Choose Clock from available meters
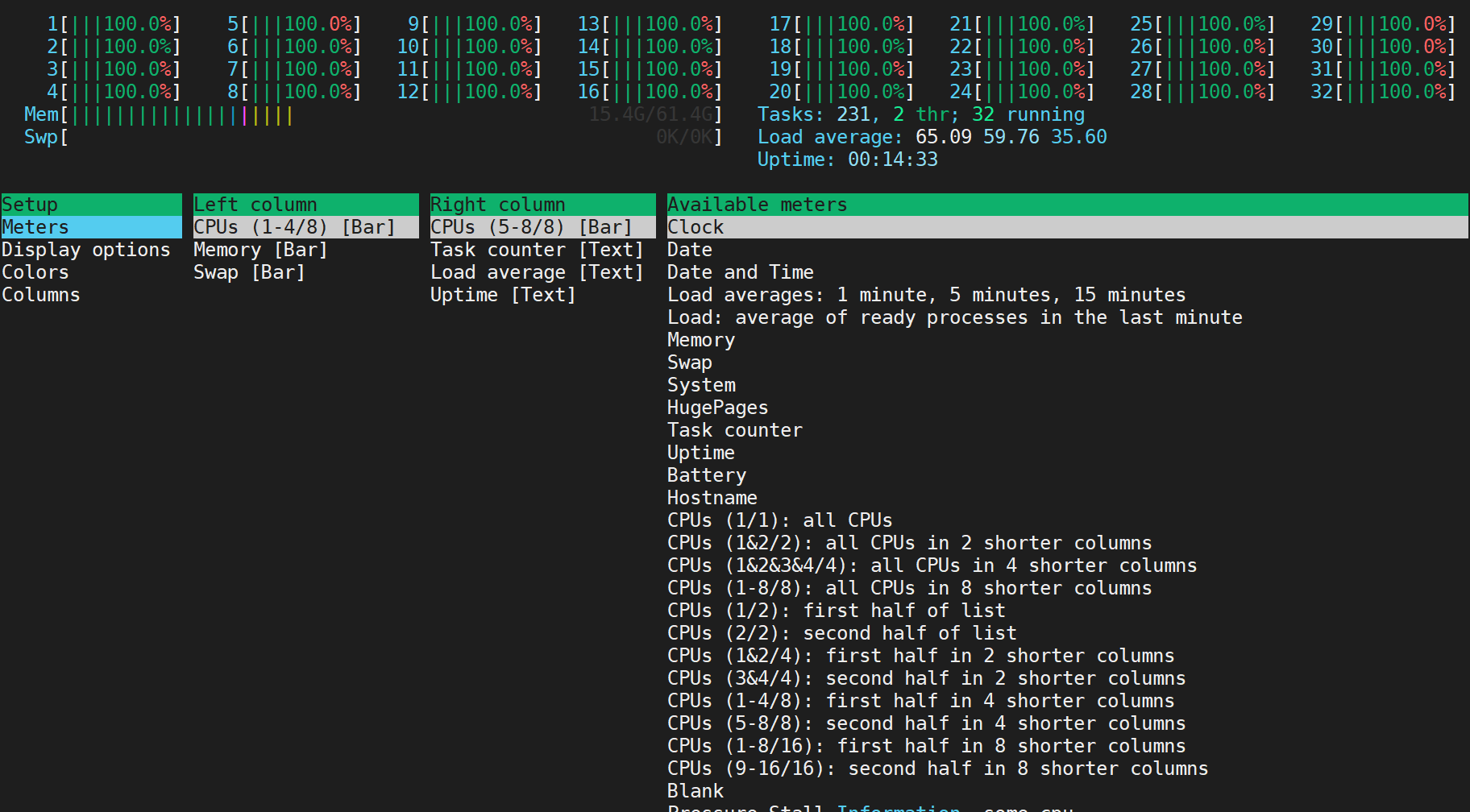The width and height of the screenshot is (1470, 812). (1067, 227)
